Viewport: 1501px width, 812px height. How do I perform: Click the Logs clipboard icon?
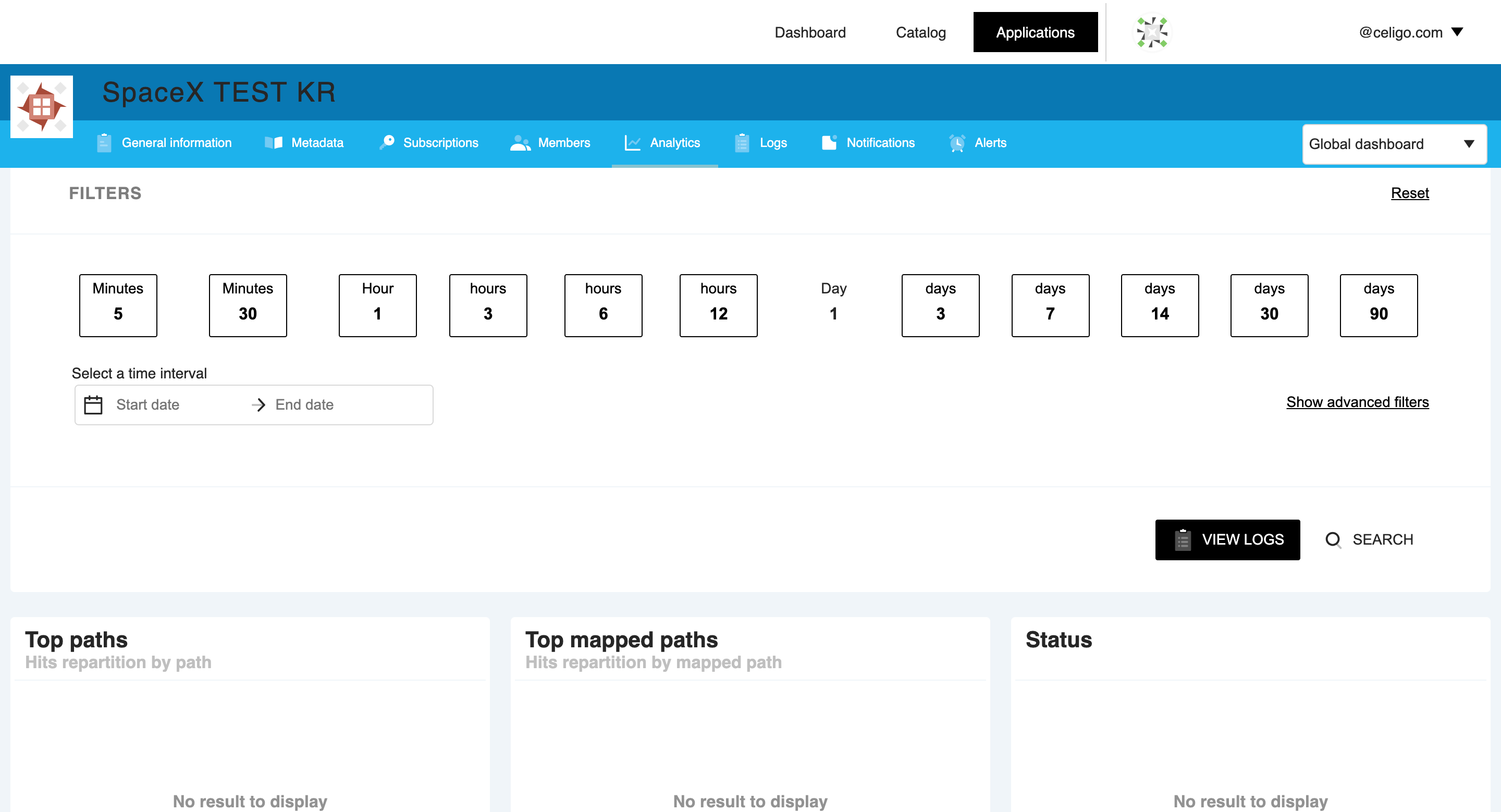pyautogui.click(x=742, y=143)
